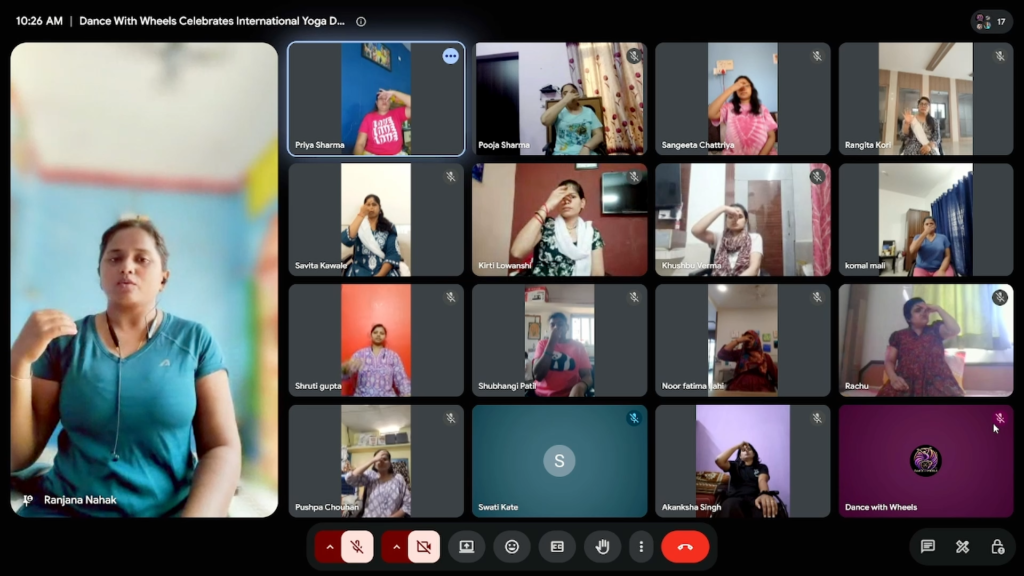Expand video settings arrow beside camera
This screenshot has width=1024, height=576.
396,547
